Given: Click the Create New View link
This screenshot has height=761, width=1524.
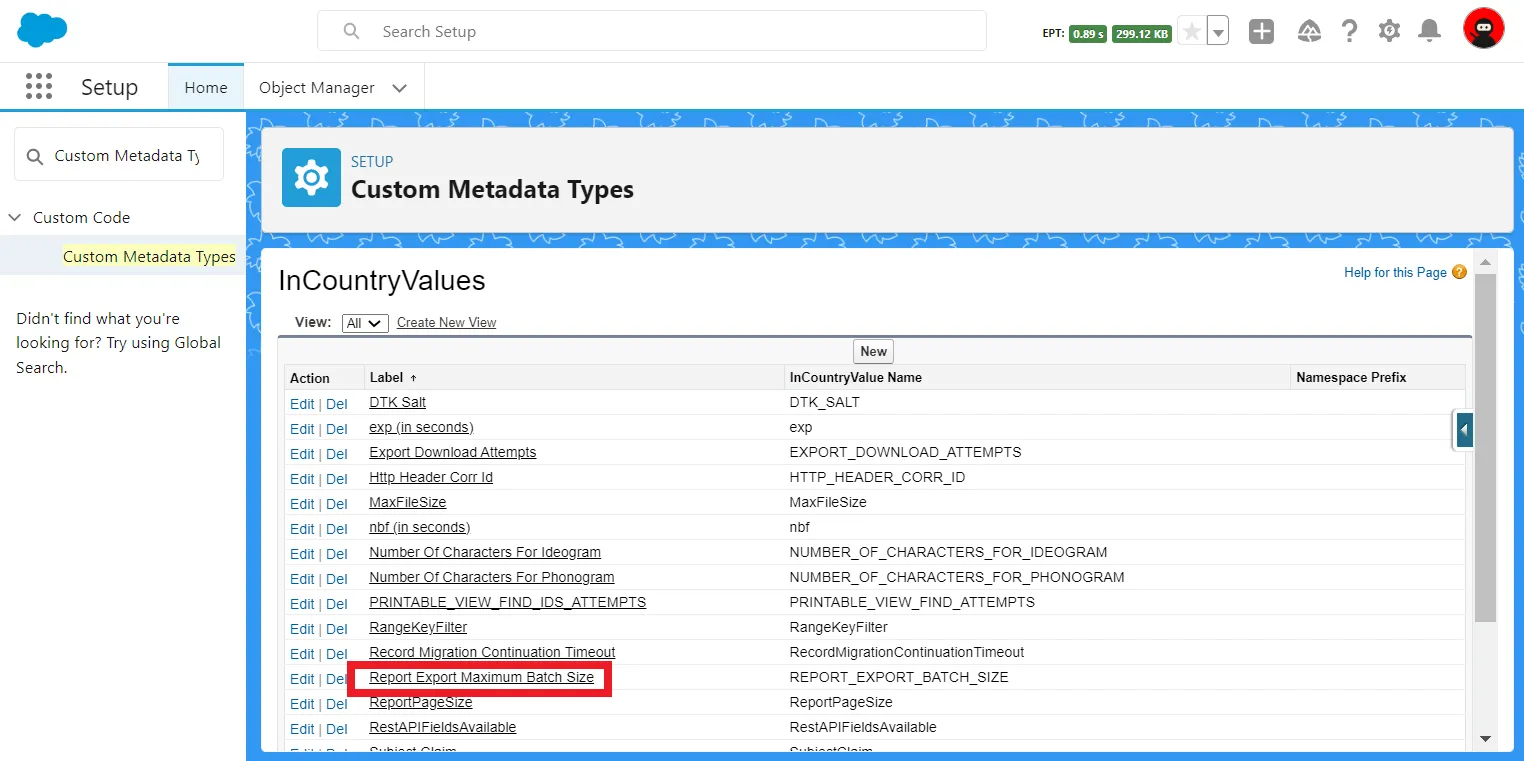Looking at the screenshot, I should (446, 323).
